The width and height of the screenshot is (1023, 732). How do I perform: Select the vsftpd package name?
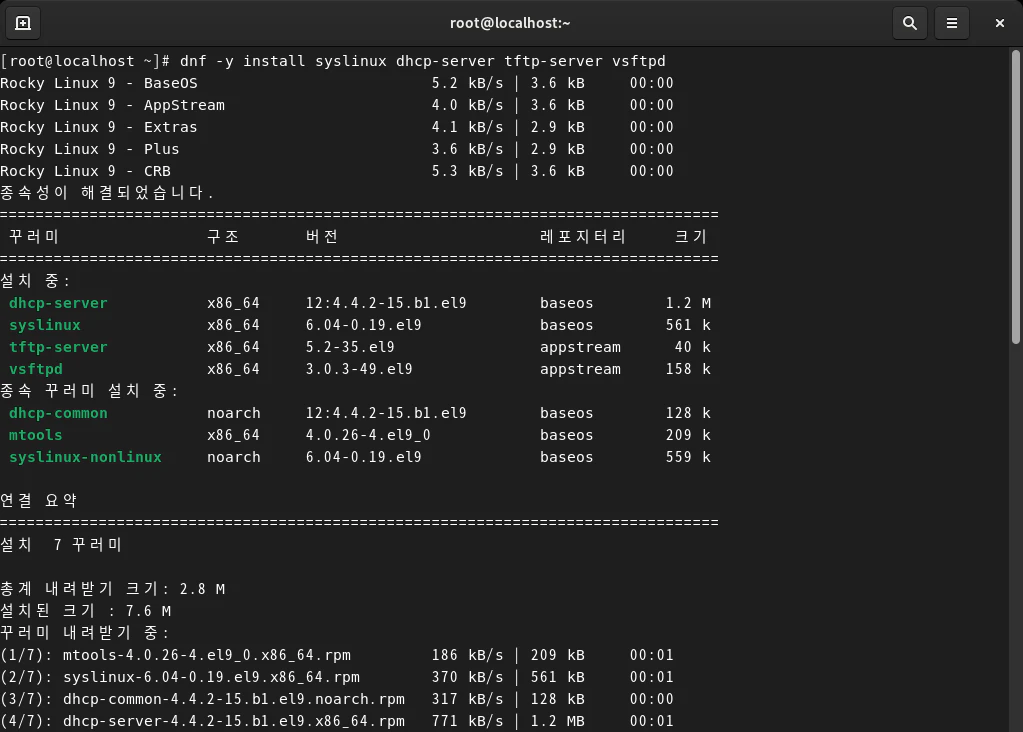click(36, 369)
